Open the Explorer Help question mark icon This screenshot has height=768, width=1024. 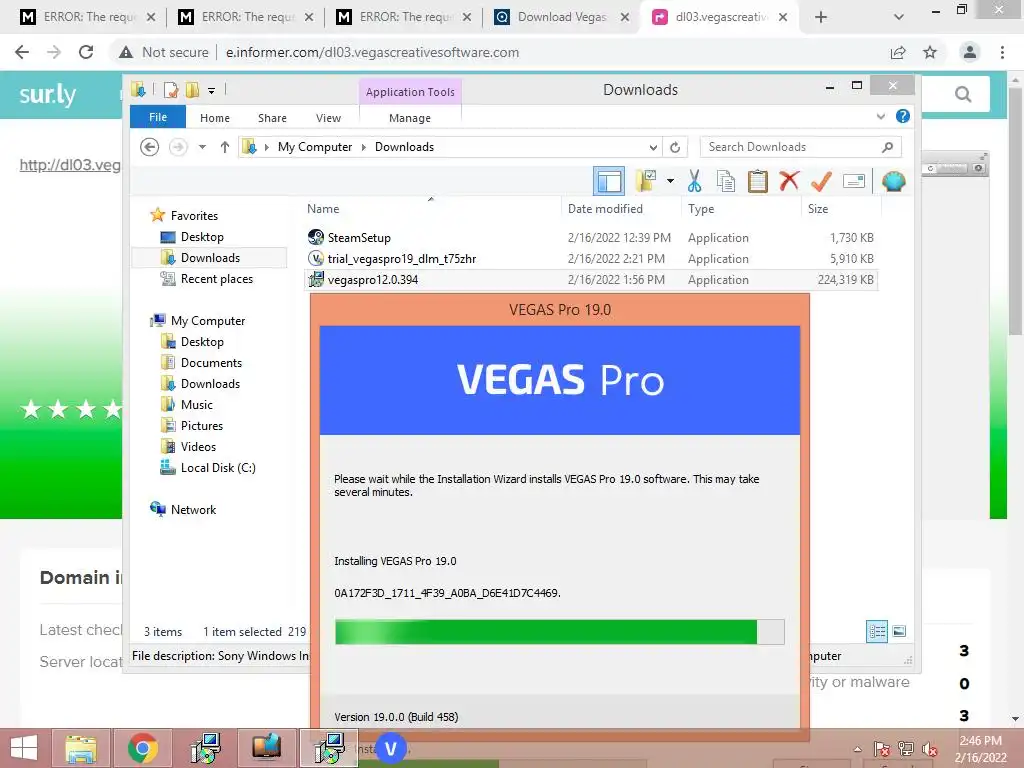(903, 116)
